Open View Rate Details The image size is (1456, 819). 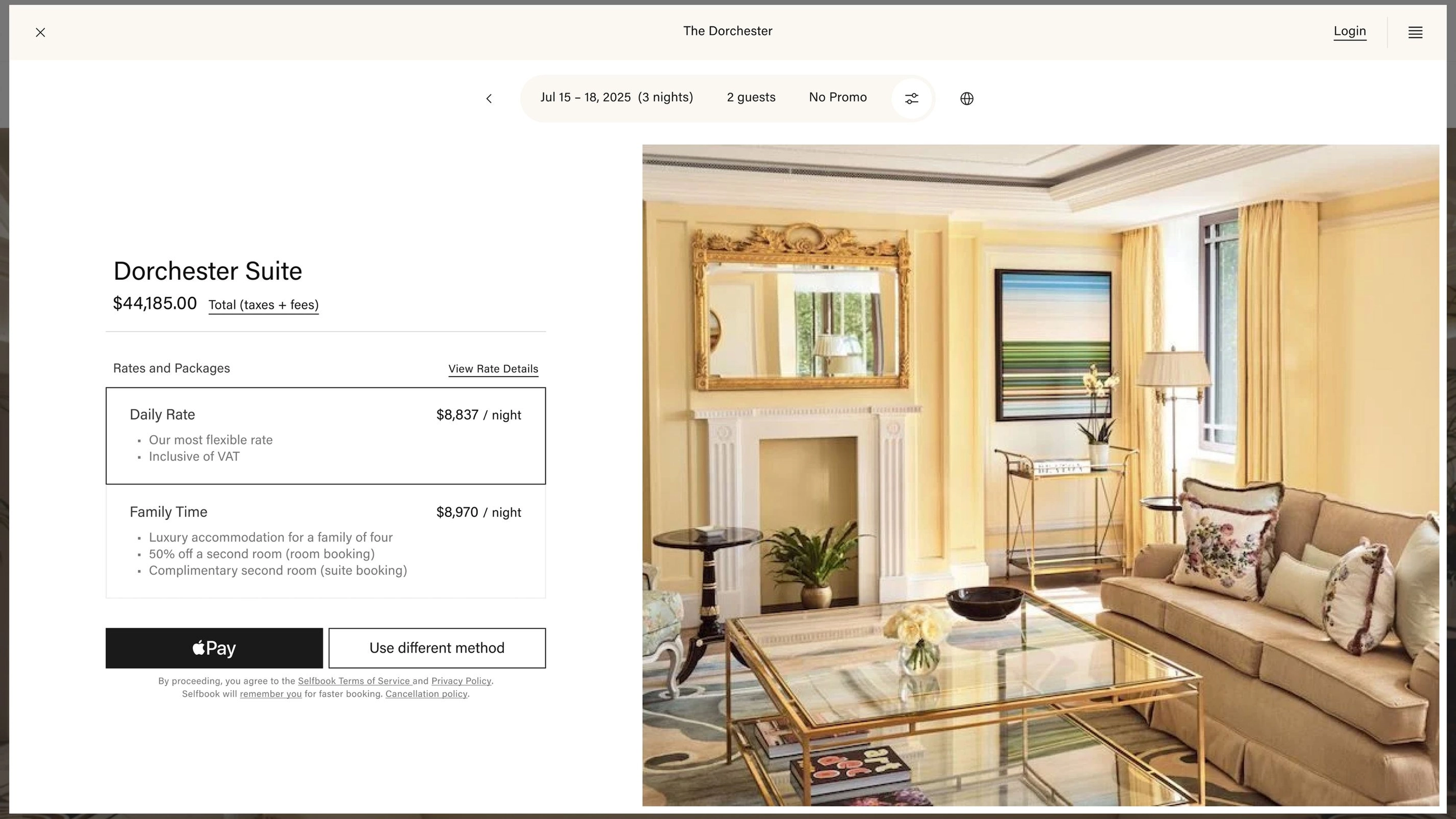click(493, 369)
